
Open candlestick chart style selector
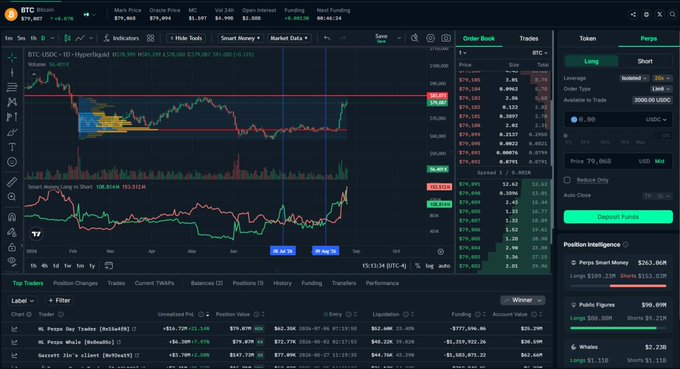[67, 38]
